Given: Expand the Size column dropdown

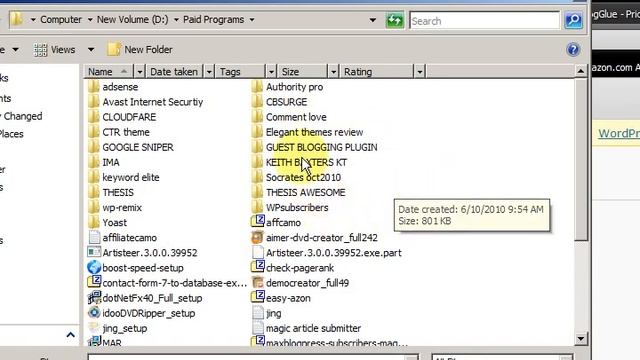Looking at the screenshot, I should (x=333, y=72).
